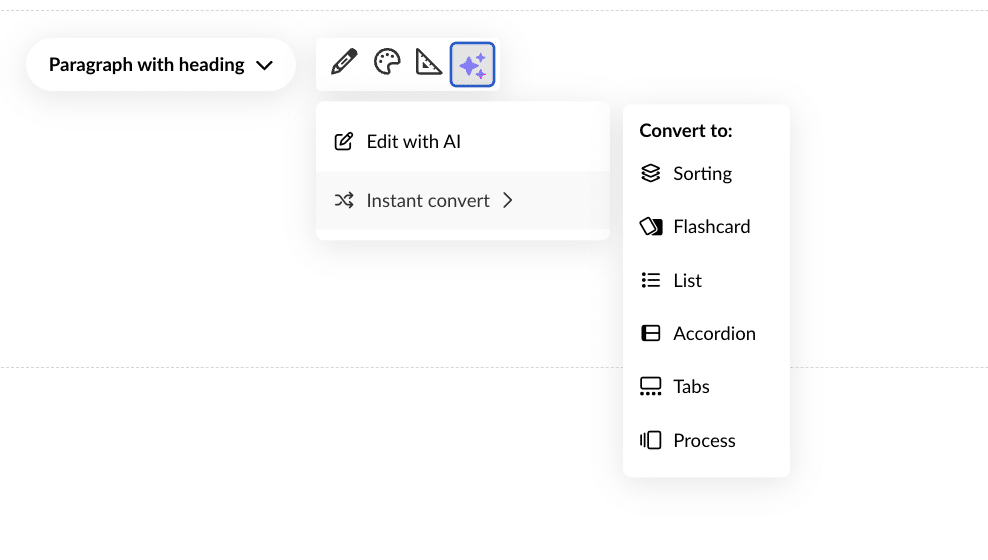Screen dimensions: 988x560
Task: Click the Sorting layers icon
Action: [651, 173]
